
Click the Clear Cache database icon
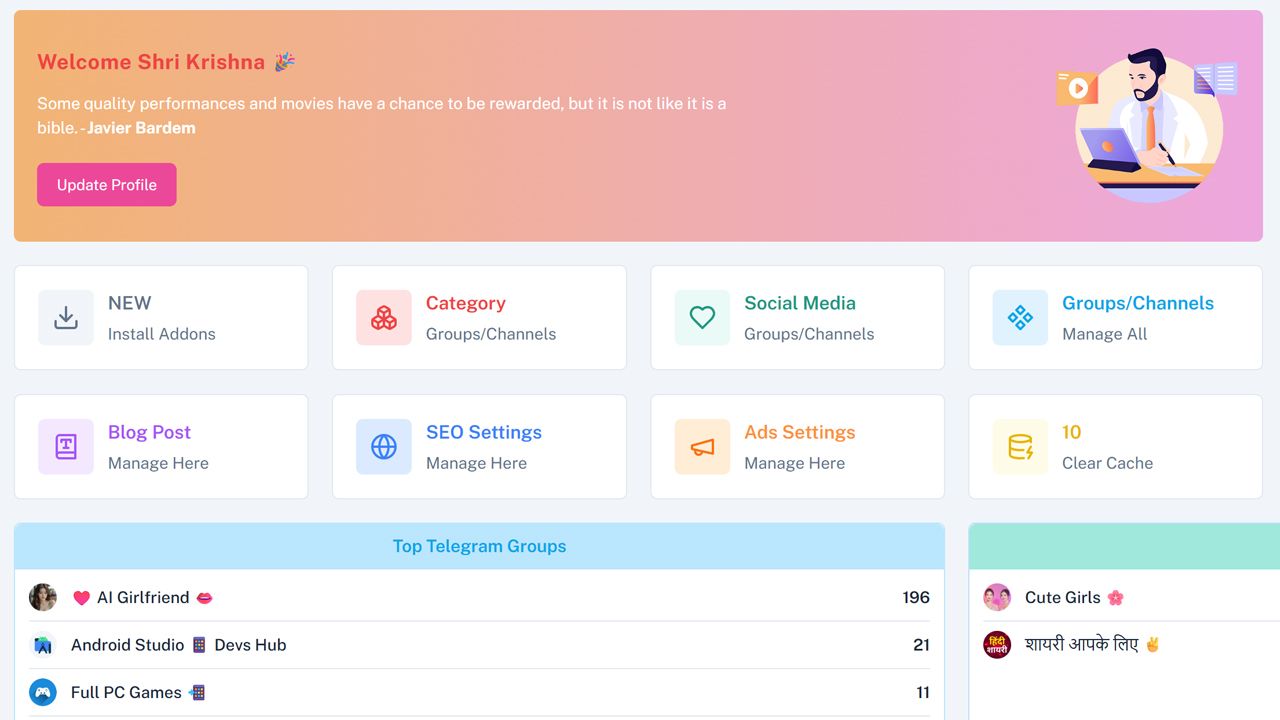(1020, 447)
